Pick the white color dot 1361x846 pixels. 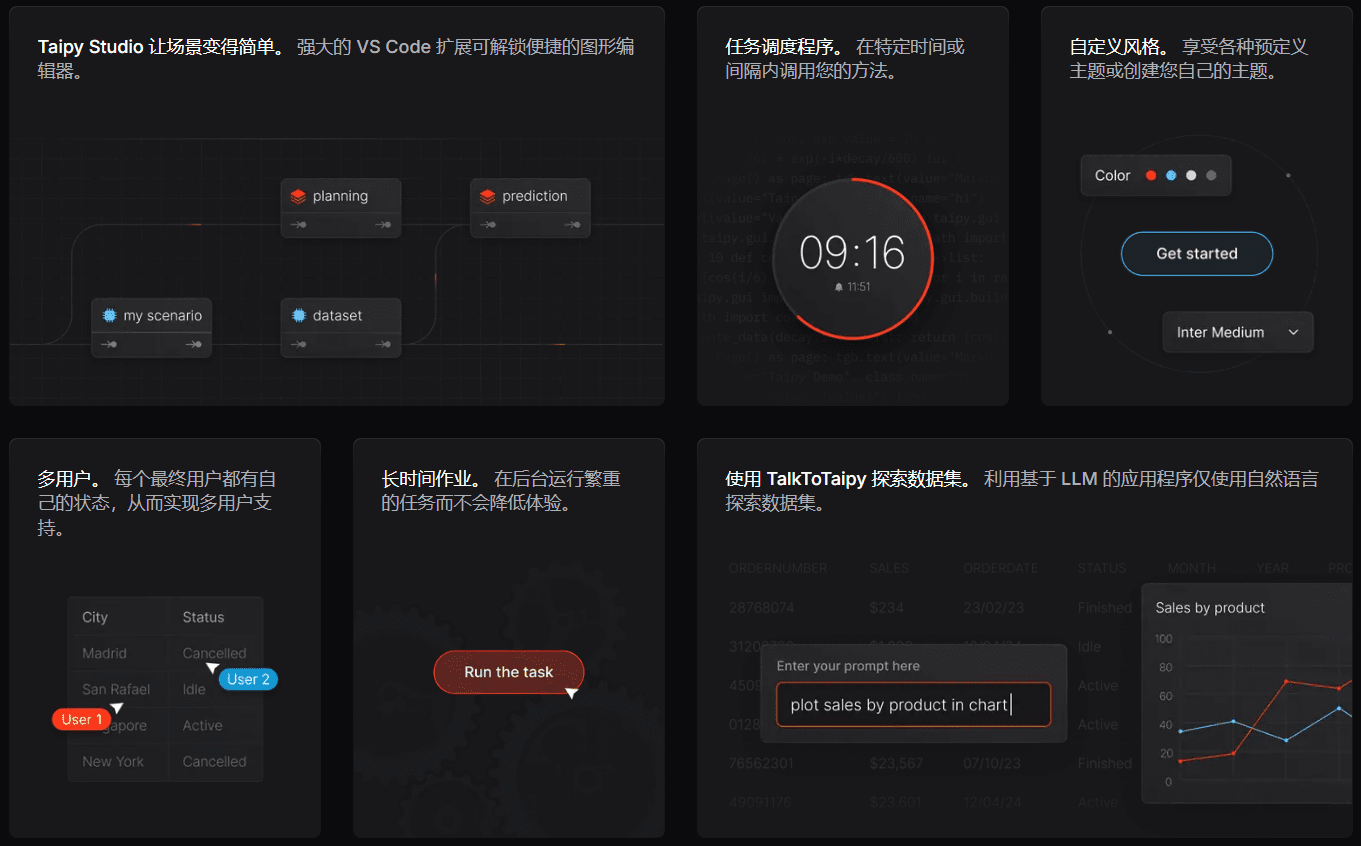click(1191, 175)
